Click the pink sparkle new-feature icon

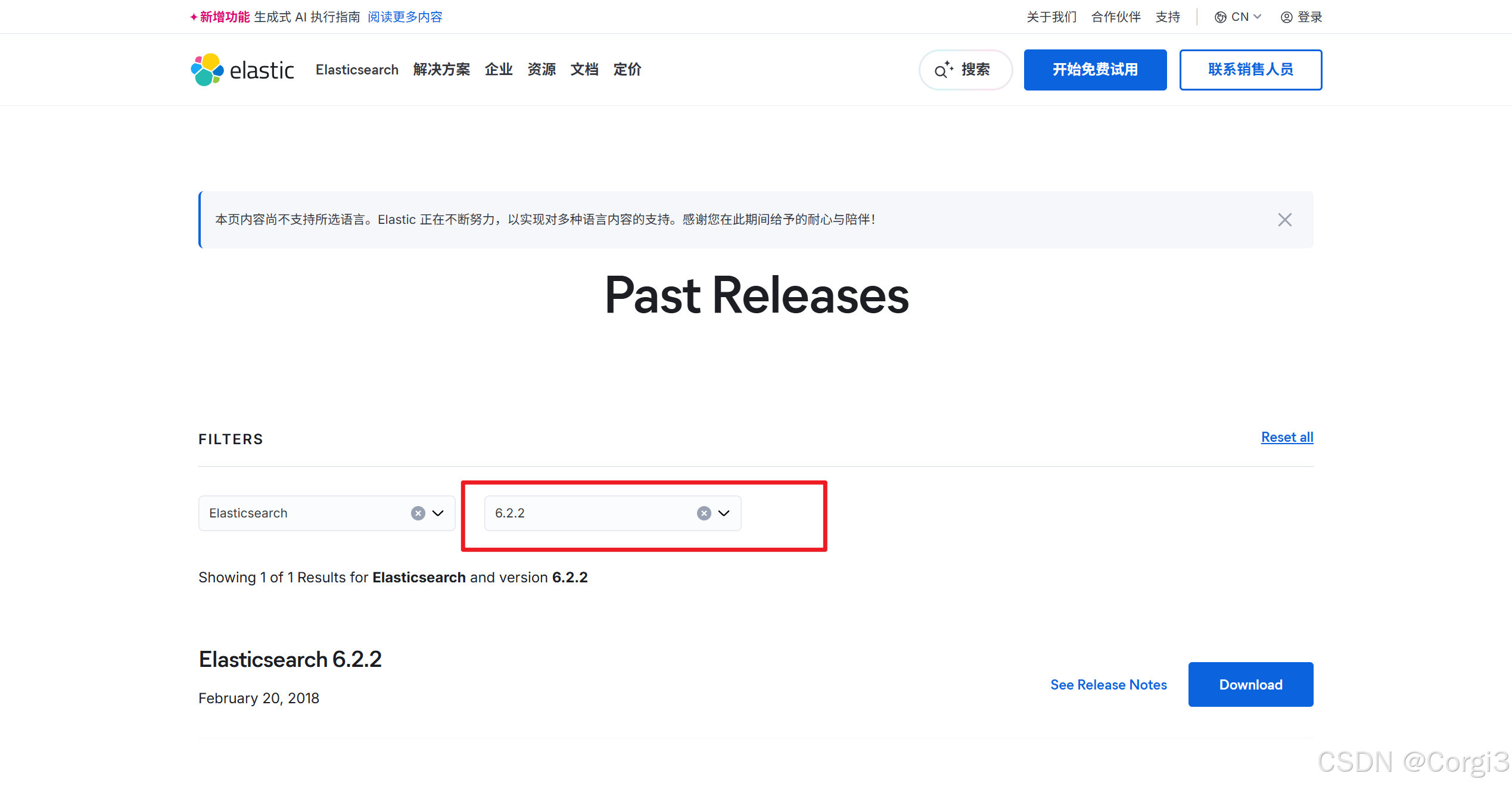[194, 17]
